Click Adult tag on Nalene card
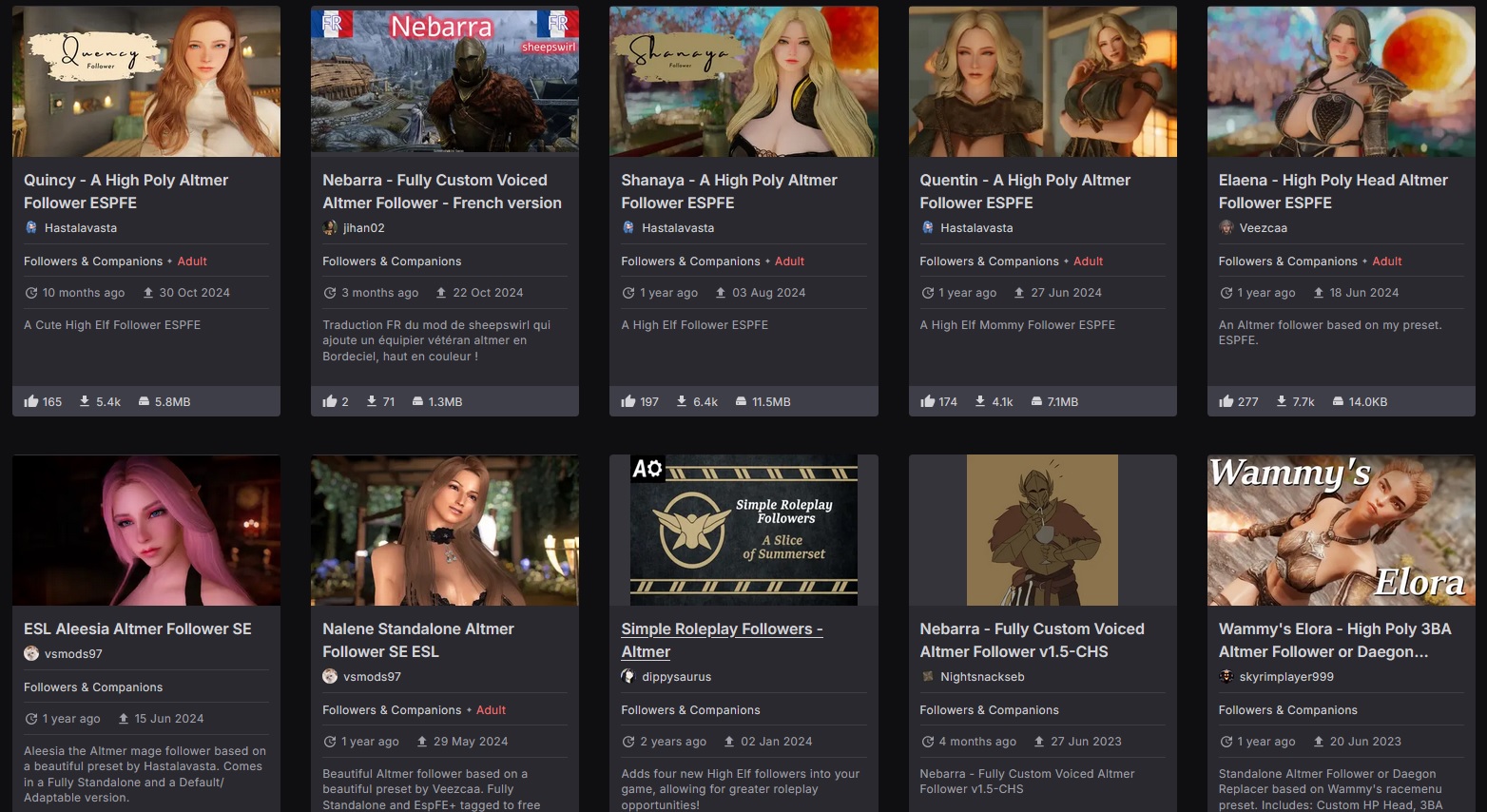 pos(492,710)
